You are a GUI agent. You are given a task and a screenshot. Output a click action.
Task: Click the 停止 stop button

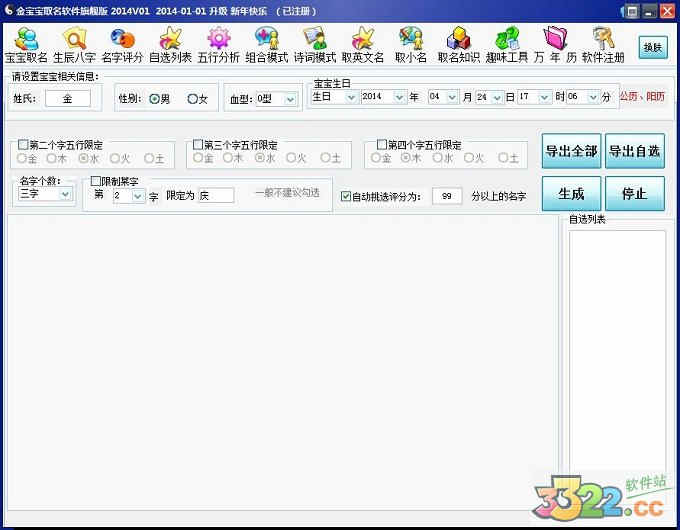(634, 193)
